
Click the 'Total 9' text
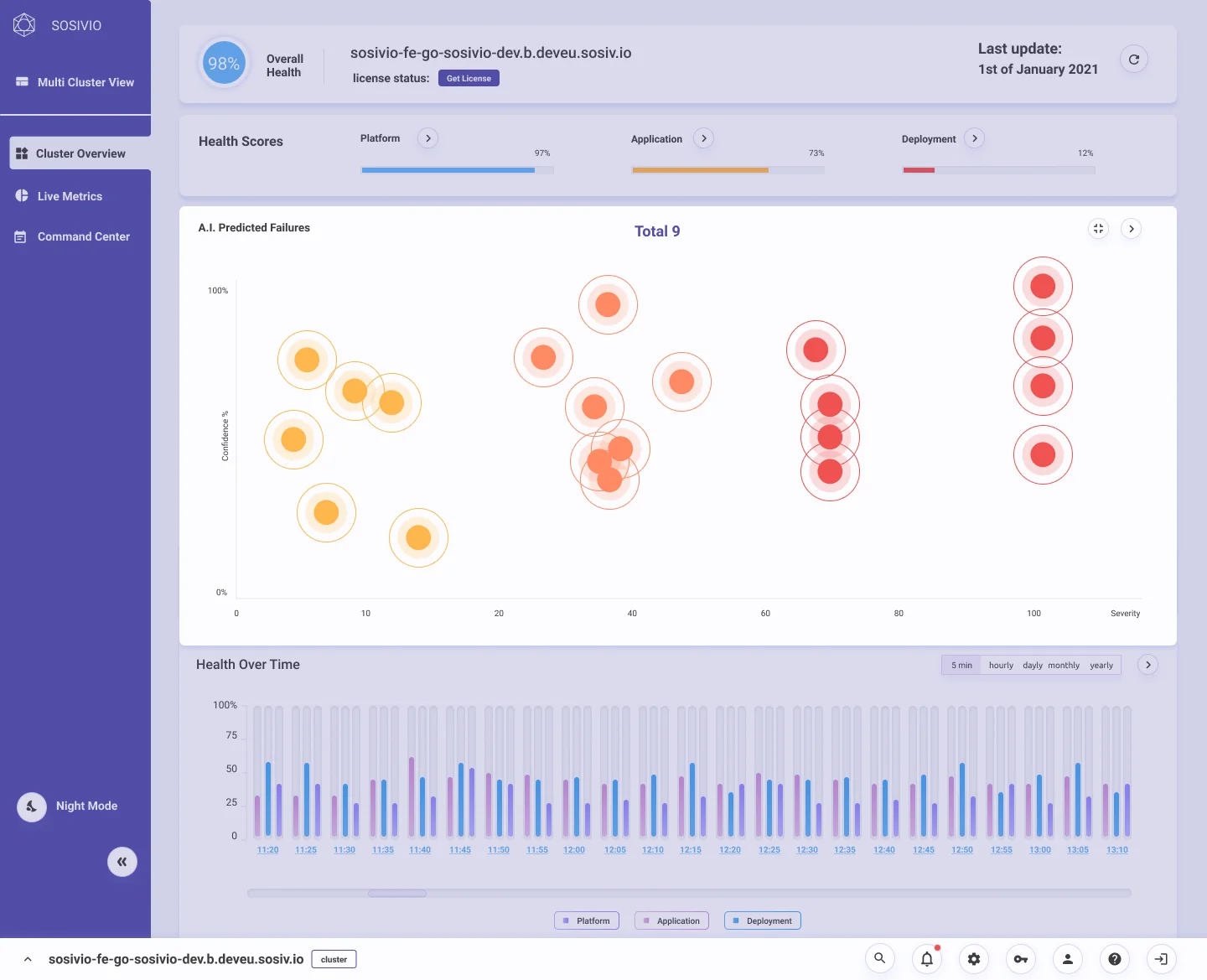[657, 231]
